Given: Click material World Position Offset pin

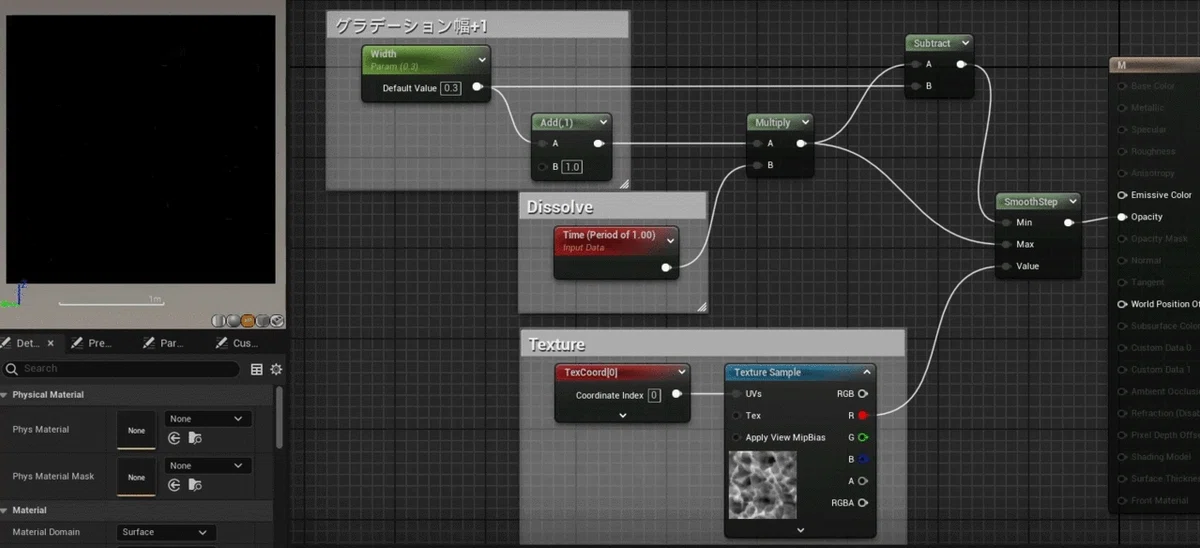Looking at the screenshot, I should coord(1122,304).
